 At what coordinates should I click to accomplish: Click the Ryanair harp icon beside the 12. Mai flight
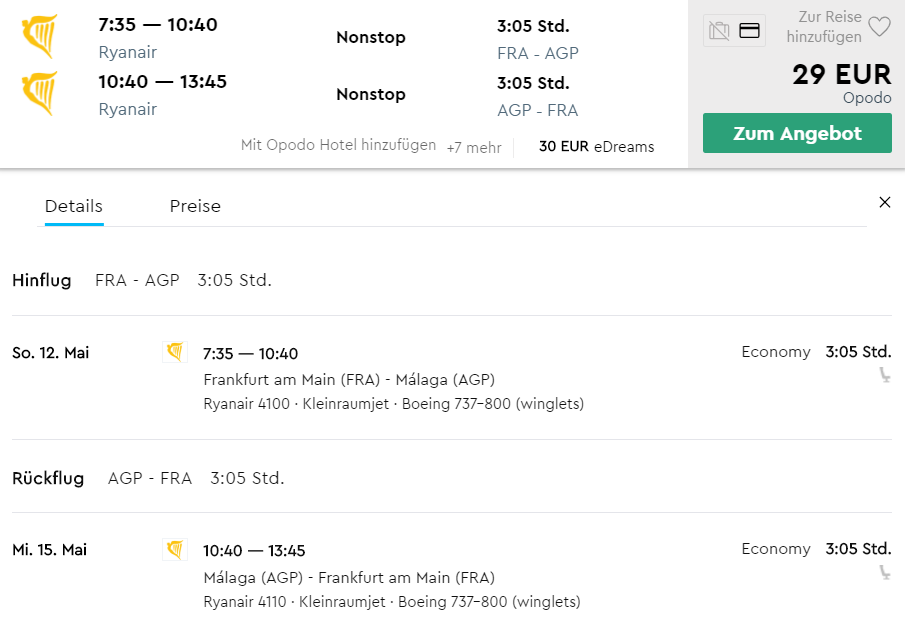[x=174, y=351]
